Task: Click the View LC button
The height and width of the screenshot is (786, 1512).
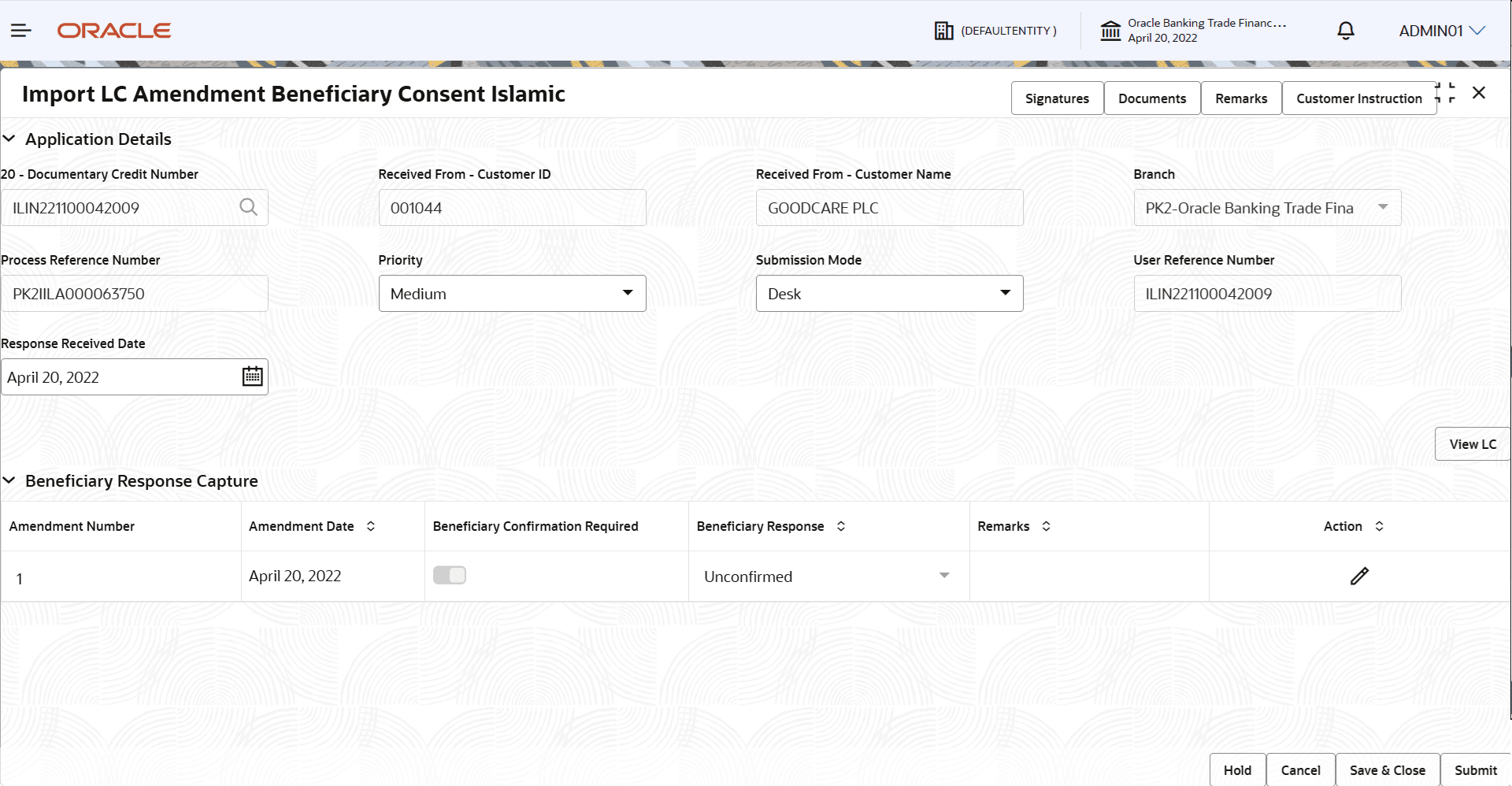Action: tap(1473, 444)
